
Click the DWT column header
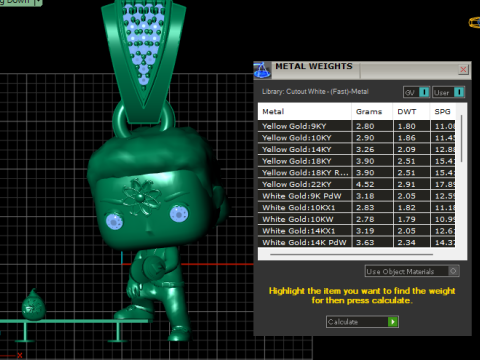click(411, 112)
